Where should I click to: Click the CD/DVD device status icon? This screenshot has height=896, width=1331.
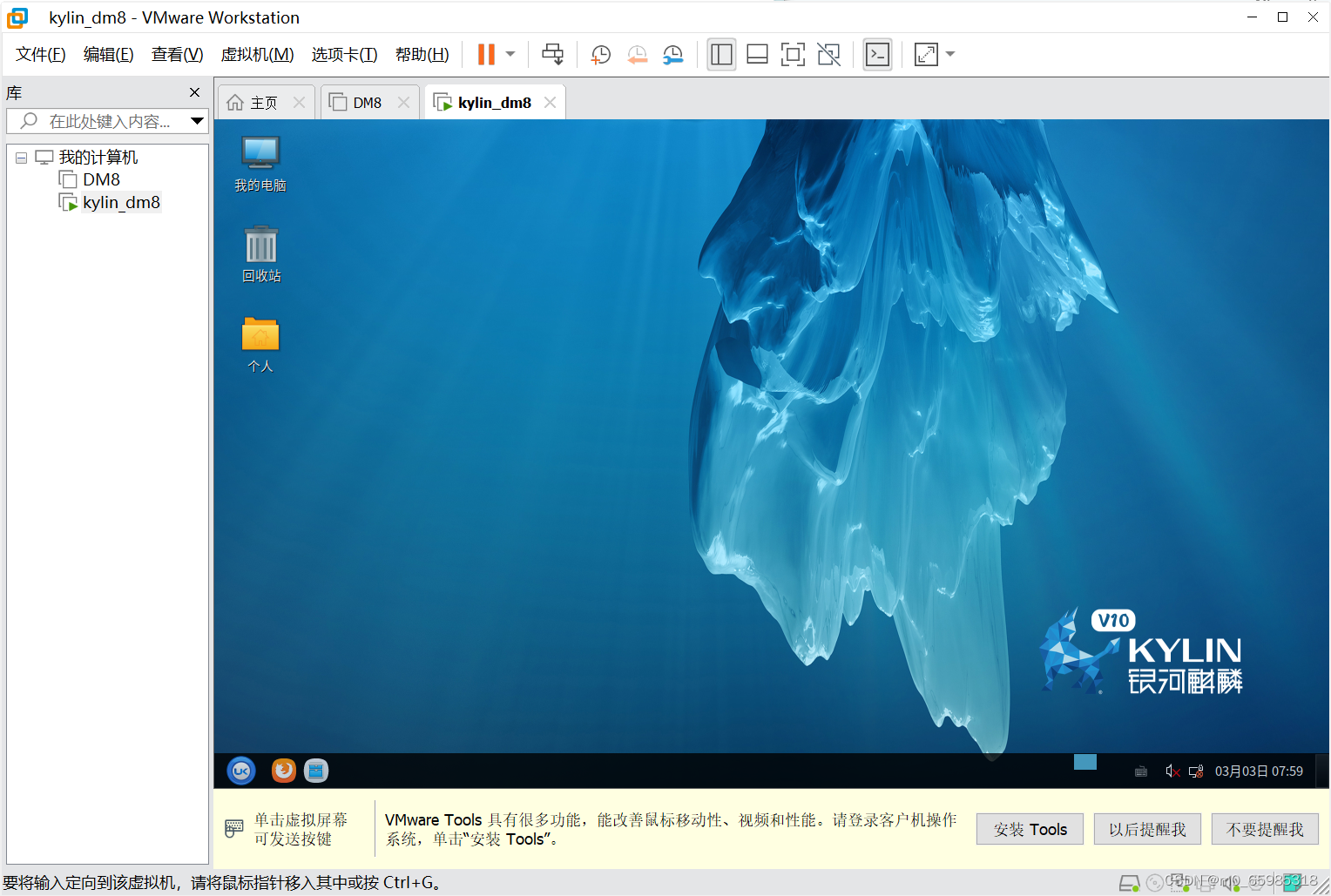coord(1155,883)
